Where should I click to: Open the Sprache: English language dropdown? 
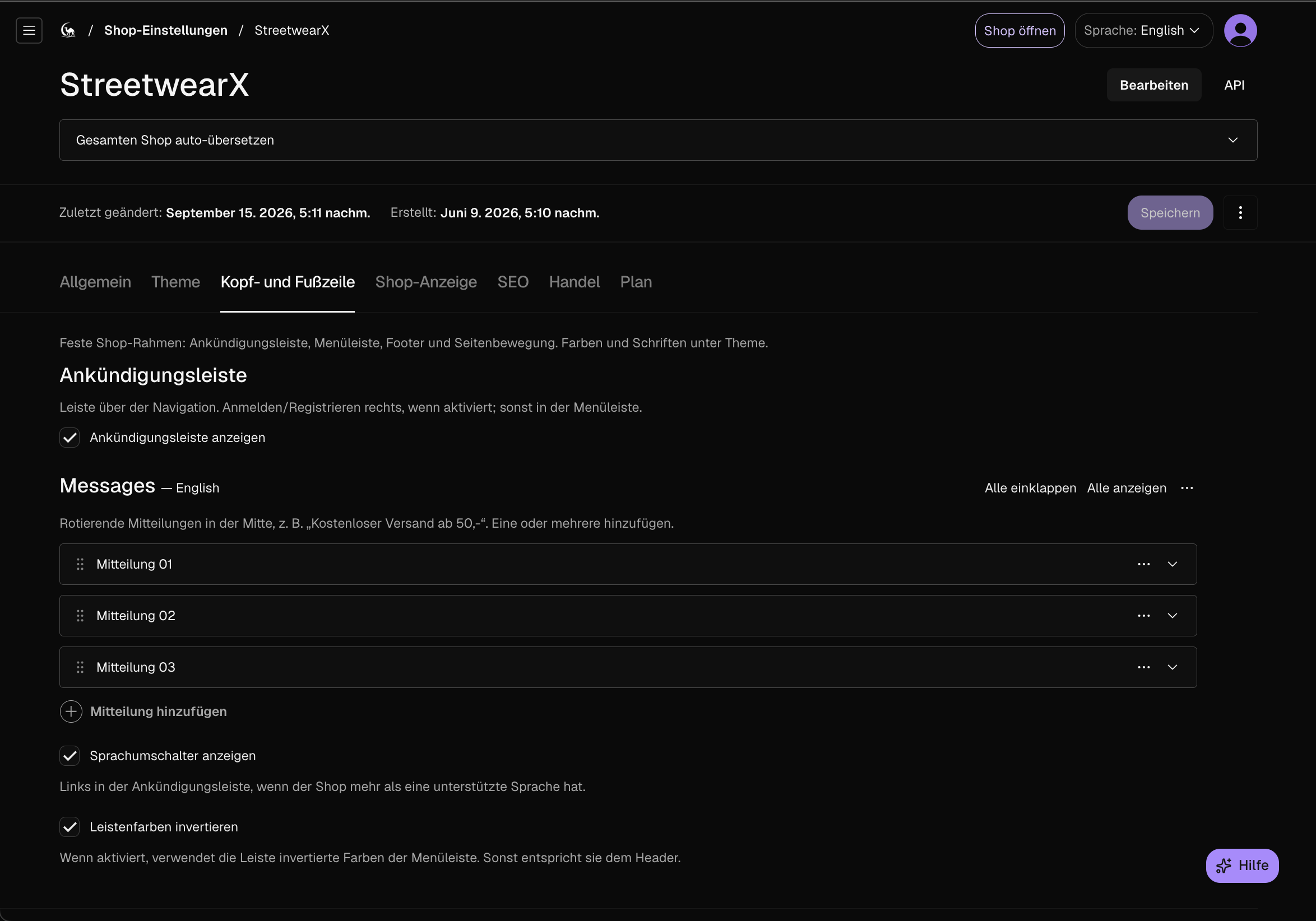pyautogui.click(x=1143, y=30)
